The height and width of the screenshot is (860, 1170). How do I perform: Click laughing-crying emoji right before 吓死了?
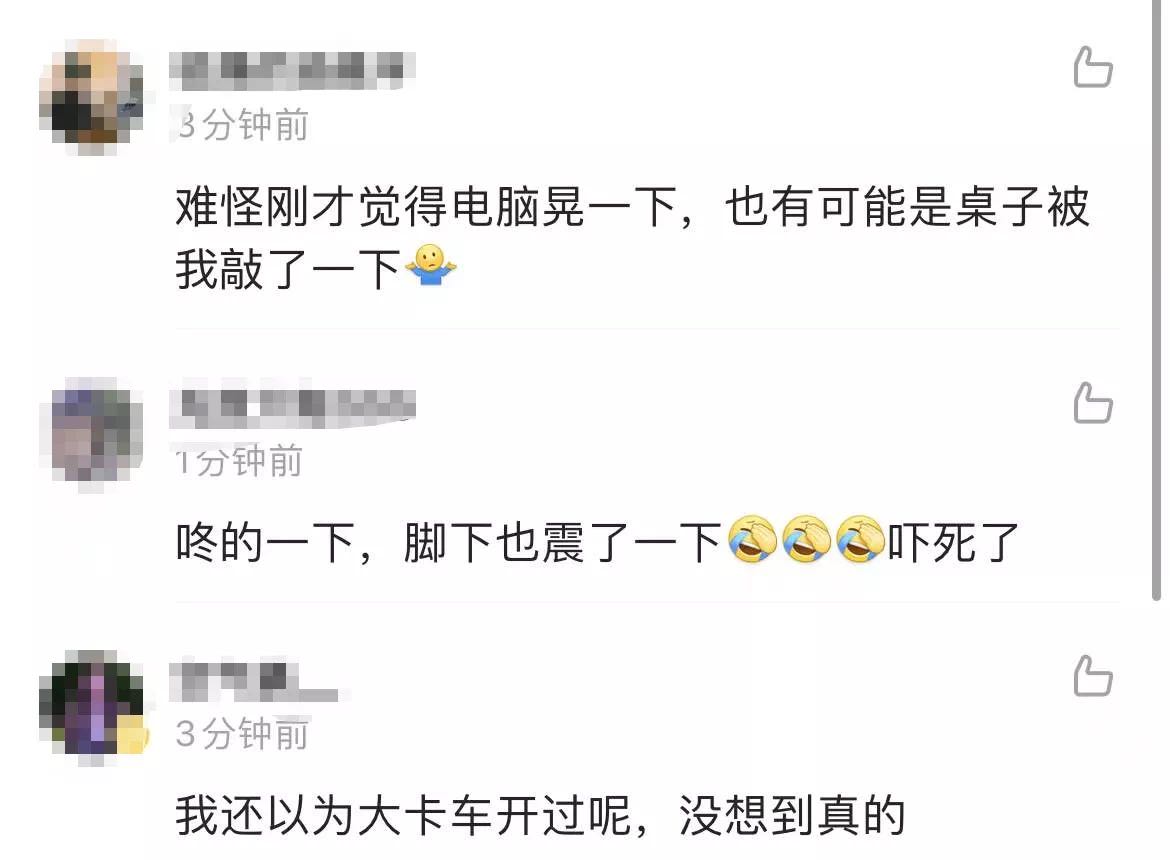coord(860,539)
